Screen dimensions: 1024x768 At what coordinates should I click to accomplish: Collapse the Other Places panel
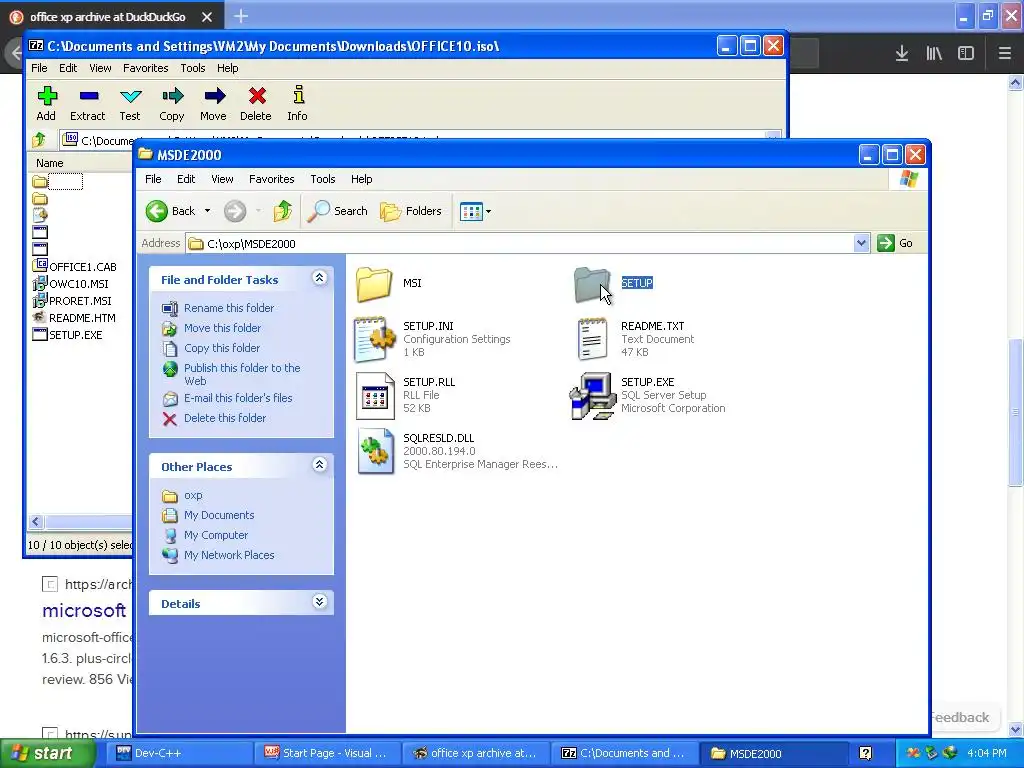pyautogui.click(x=319, y=465)
